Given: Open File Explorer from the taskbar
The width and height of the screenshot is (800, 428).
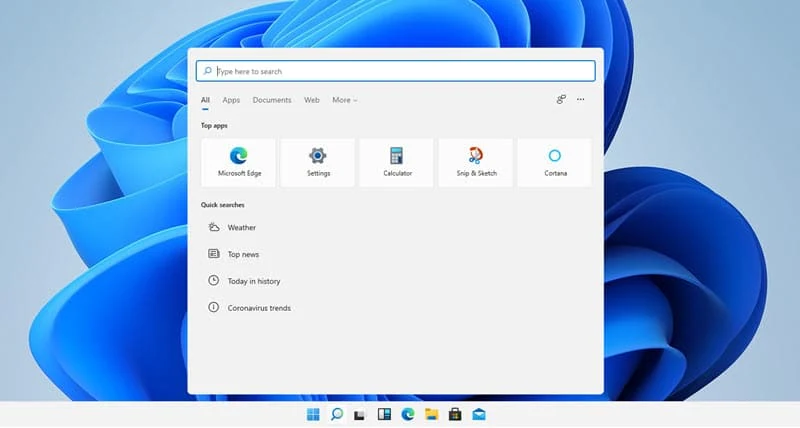Looking at the screenshot, I should [432, 414].
